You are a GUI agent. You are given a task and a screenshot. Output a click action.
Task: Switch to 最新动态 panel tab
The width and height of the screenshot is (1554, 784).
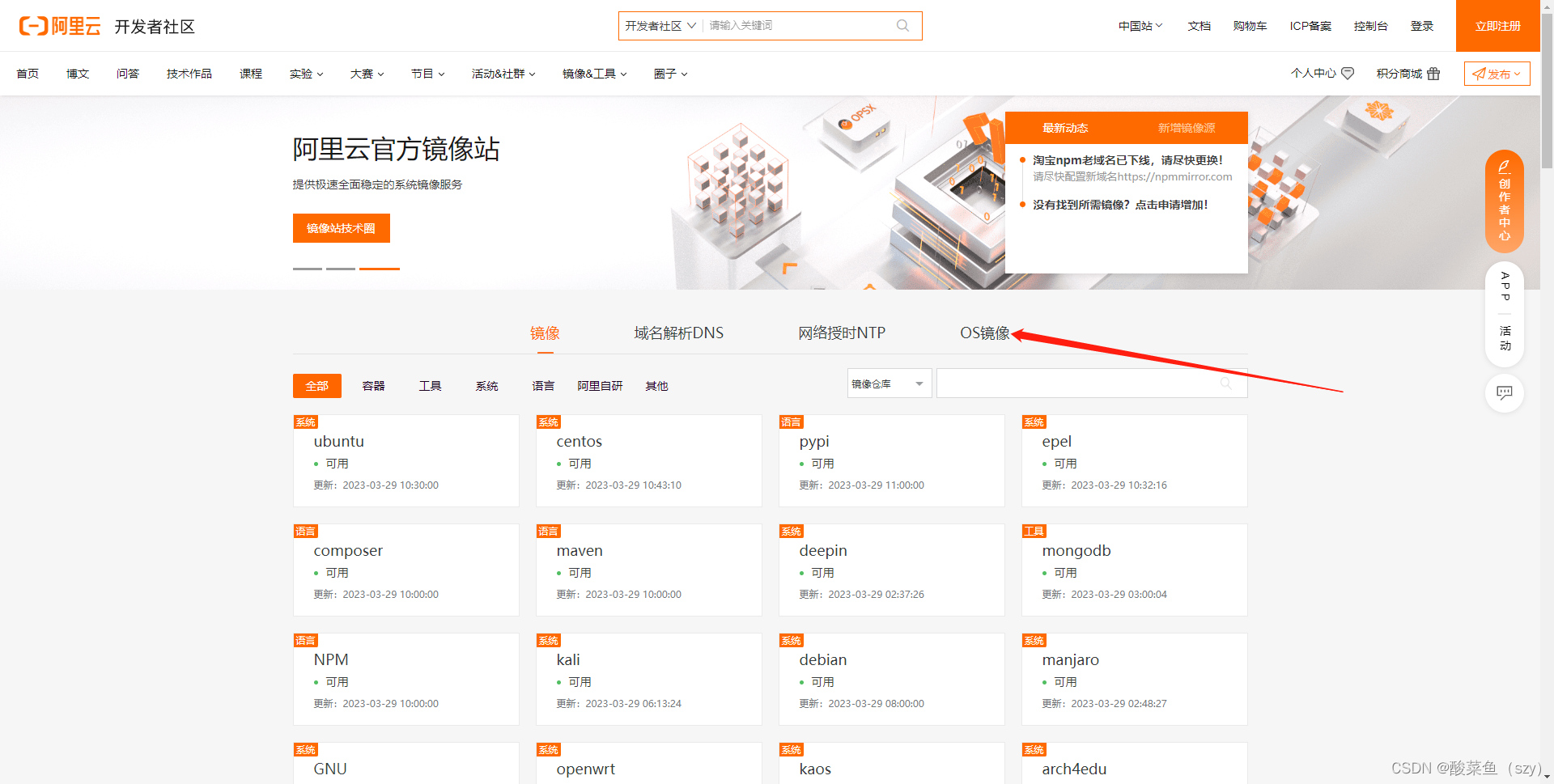pos(1065,128)
